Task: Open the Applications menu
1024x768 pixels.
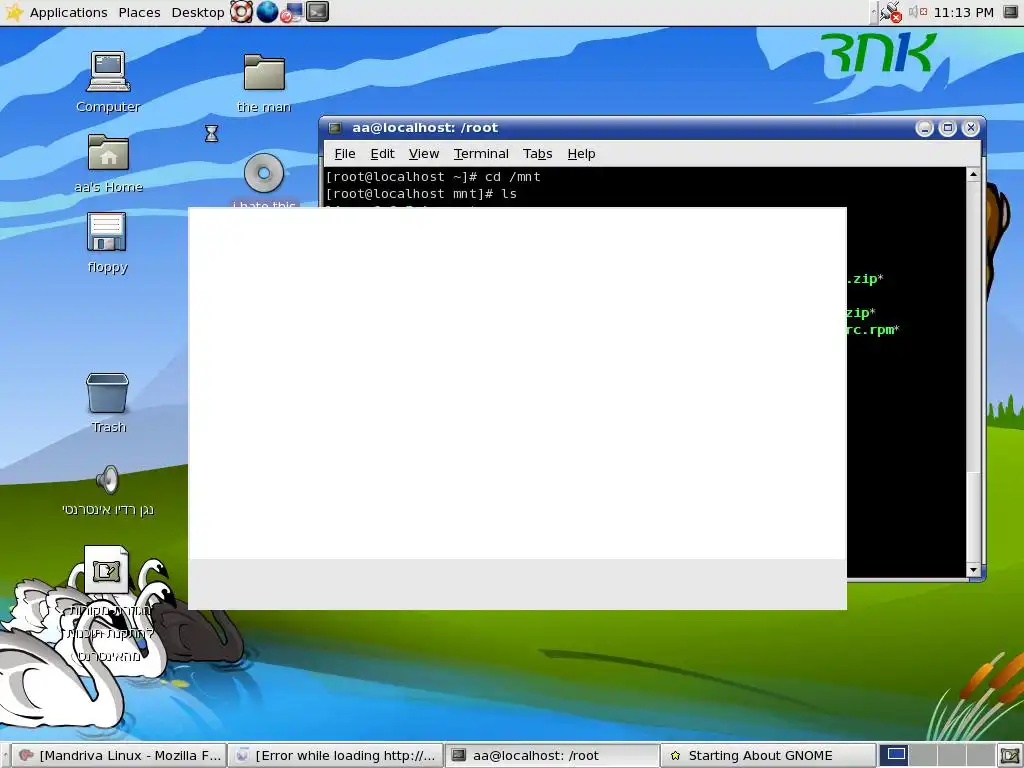Action: (x=69, y=12)
